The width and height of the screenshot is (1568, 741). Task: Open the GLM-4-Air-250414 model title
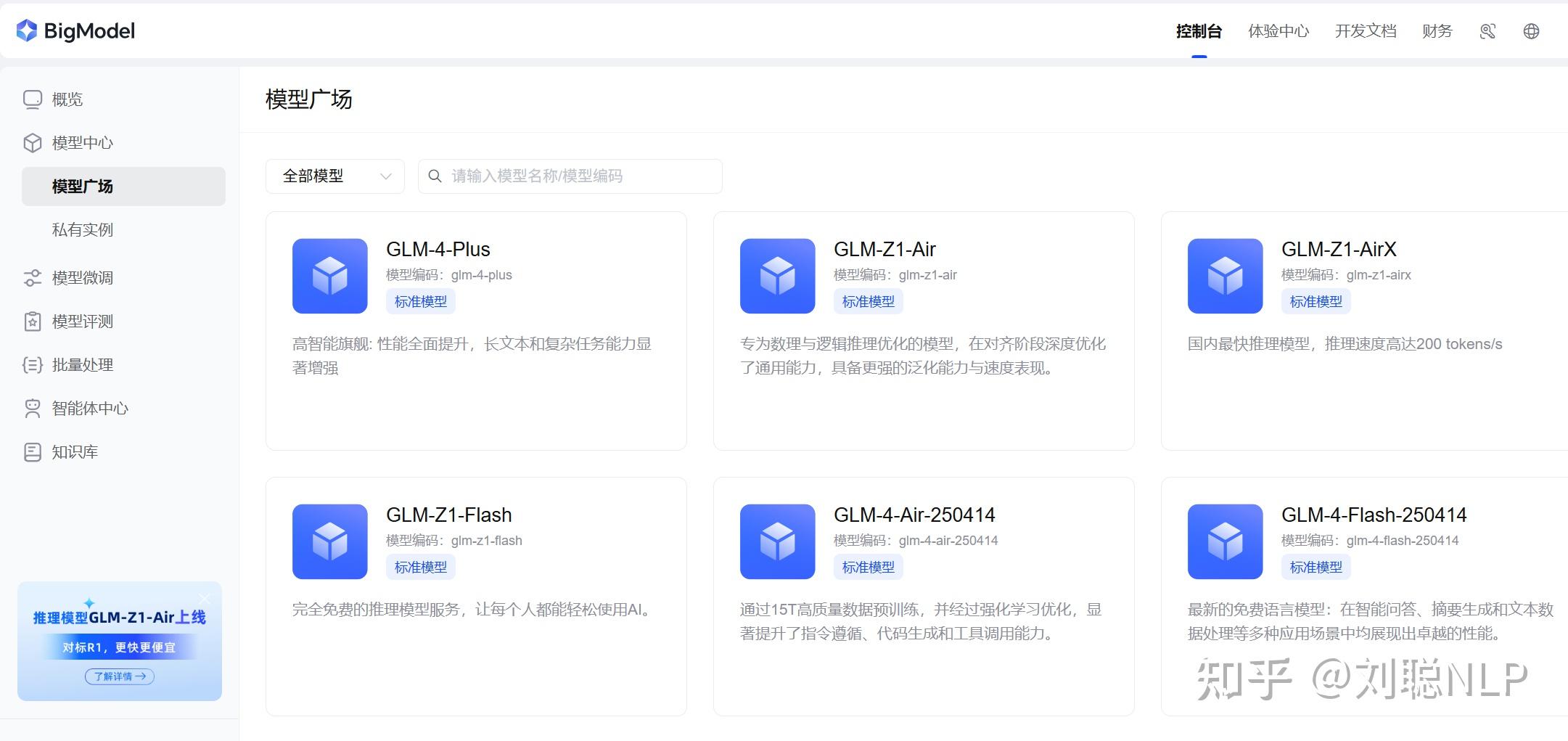[914, 515]
